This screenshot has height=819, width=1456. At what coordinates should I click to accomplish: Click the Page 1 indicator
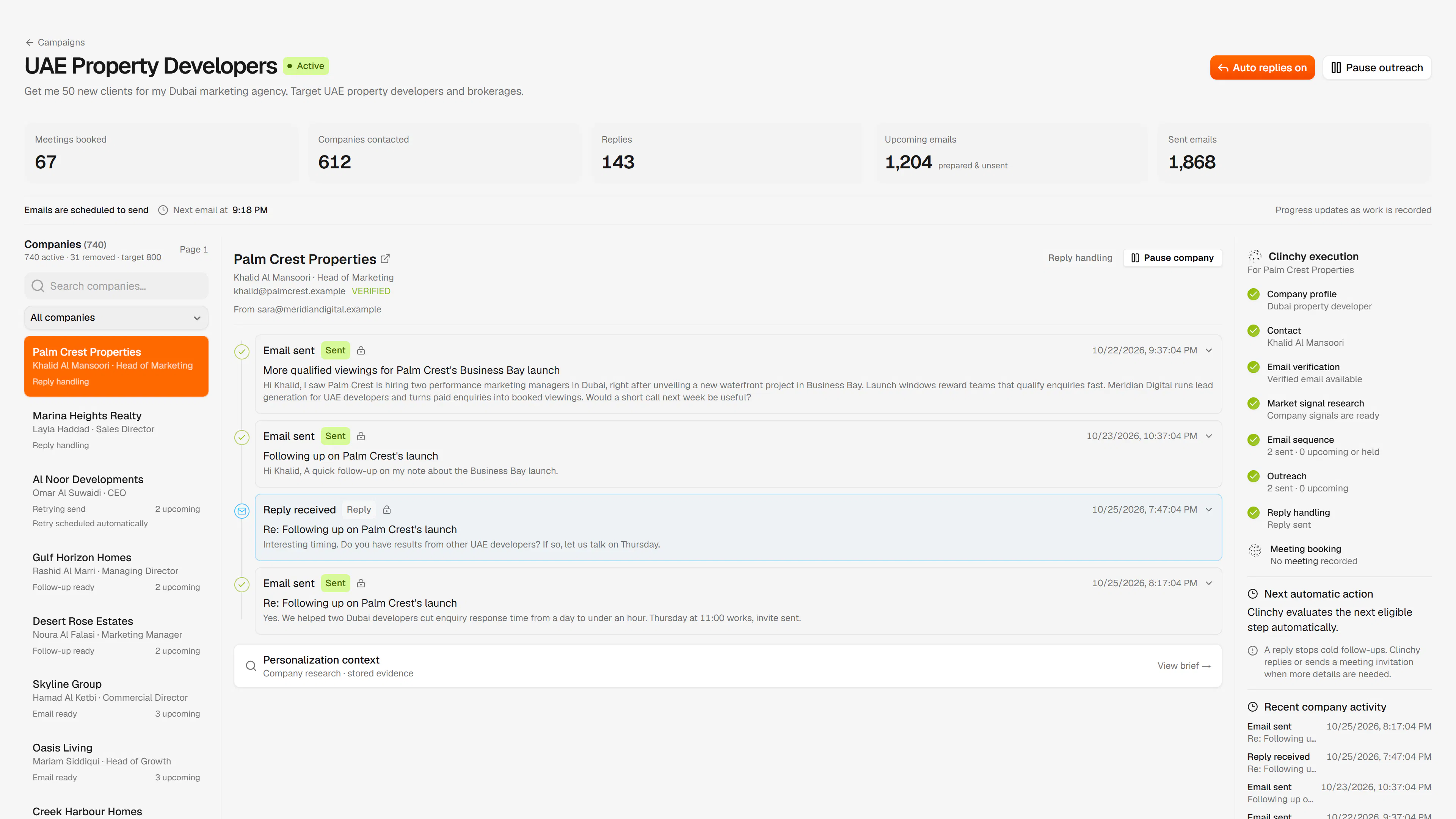tap(194, 250)
